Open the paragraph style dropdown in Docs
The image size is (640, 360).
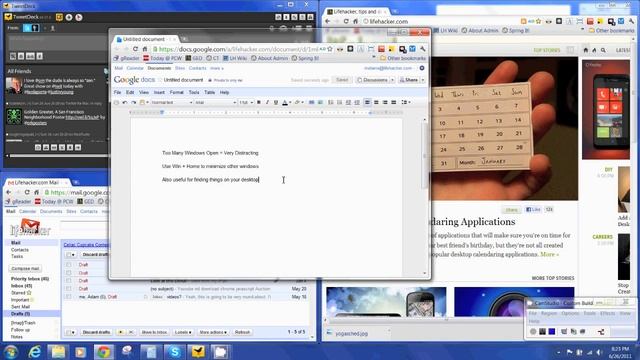click(171, 102)
